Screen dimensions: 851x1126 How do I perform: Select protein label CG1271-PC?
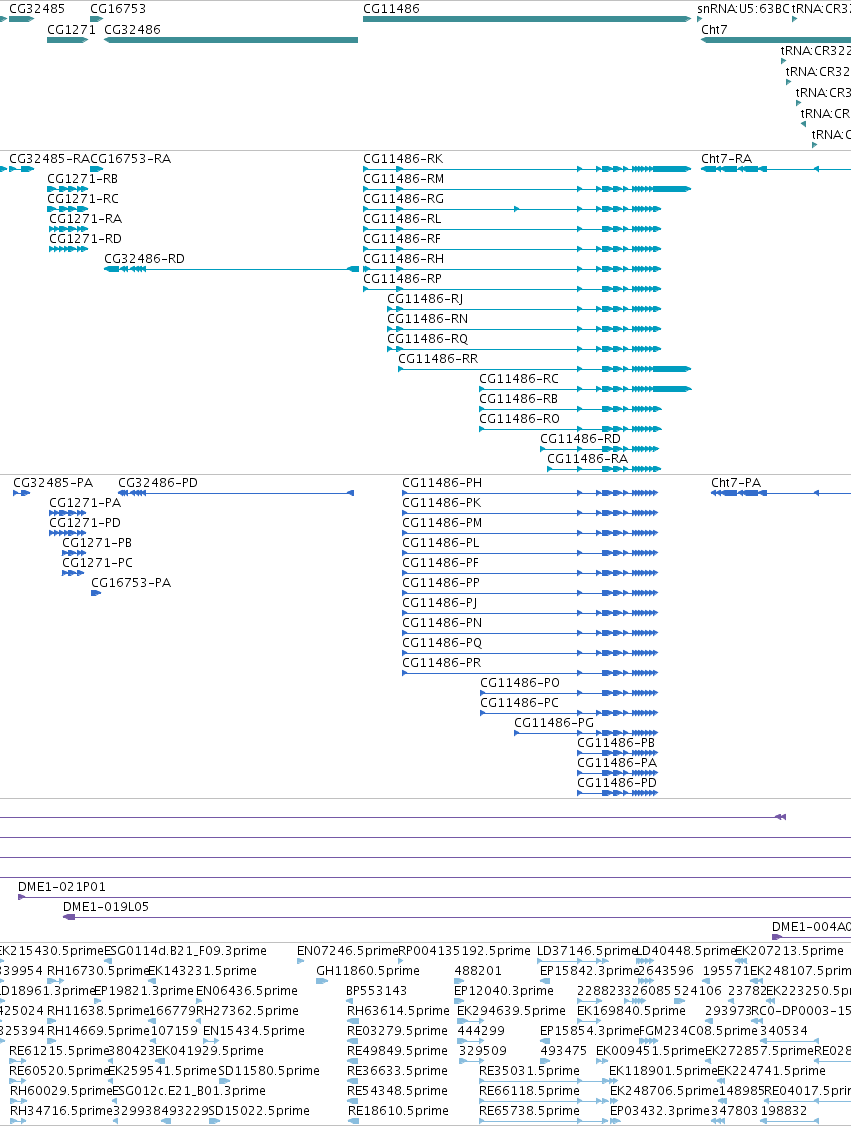(x=97, y=563)
